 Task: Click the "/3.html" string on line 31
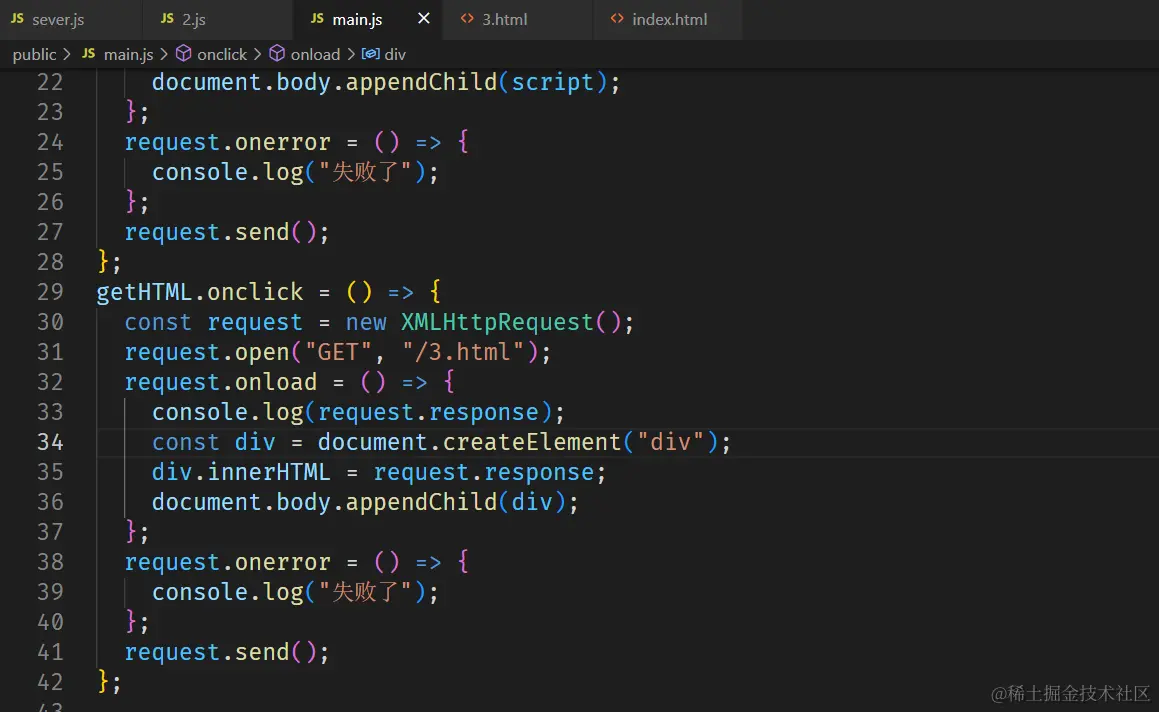click(463, 352)
